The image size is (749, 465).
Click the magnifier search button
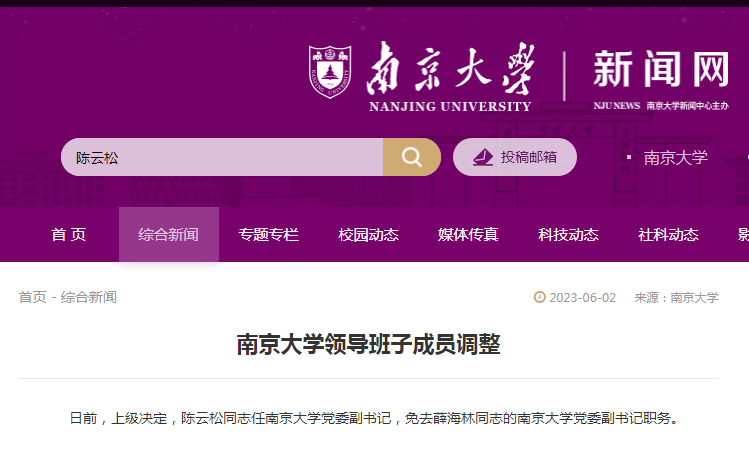(411, 157)
